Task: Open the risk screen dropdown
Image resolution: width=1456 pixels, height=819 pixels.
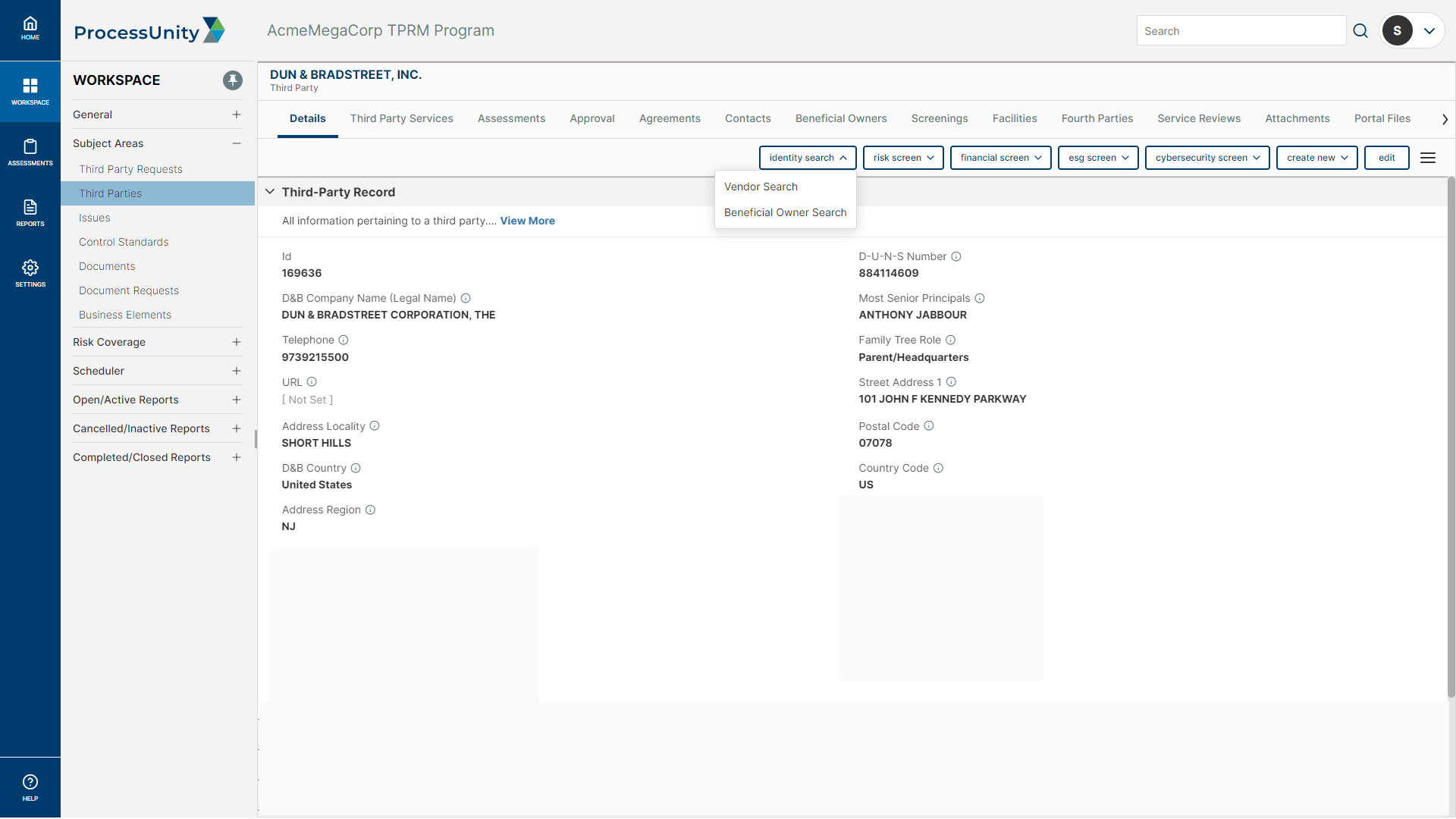Action: click(903, 158)
